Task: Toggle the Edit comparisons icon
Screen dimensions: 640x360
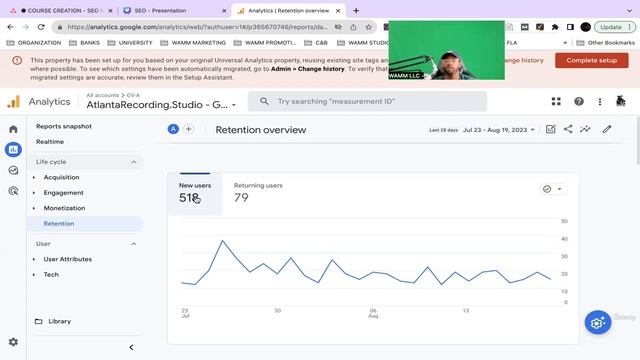Action: pos(550,129)
